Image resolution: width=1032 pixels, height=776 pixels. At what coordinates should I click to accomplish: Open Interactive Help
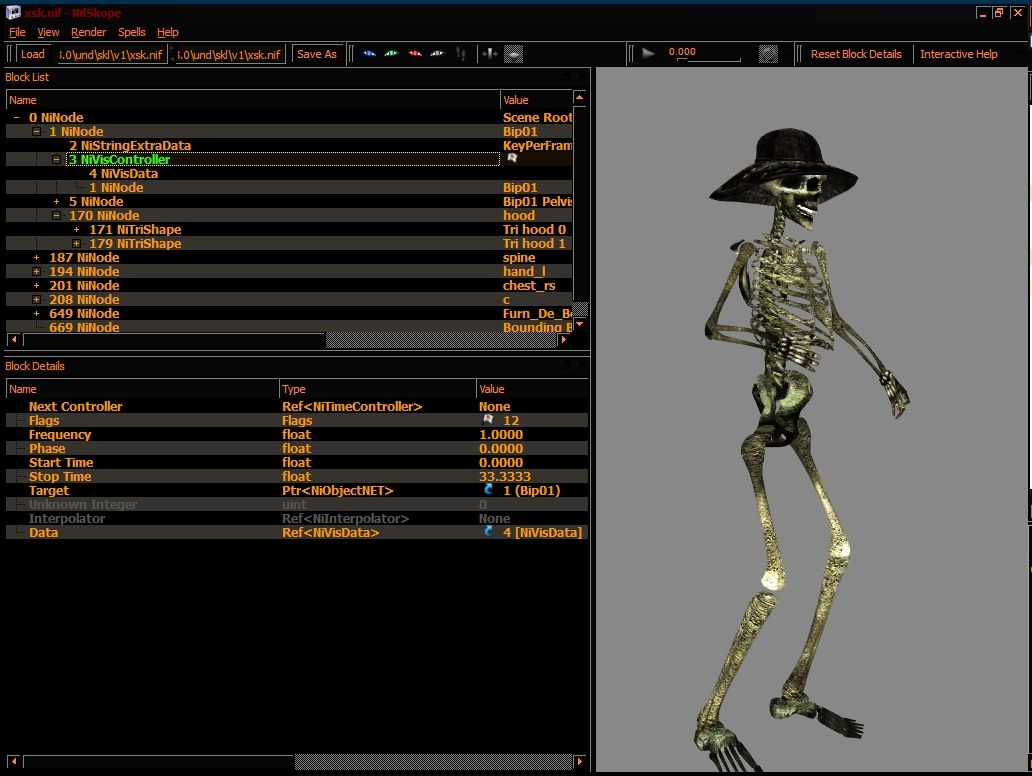pyautogui.click(x=958, y=54)
